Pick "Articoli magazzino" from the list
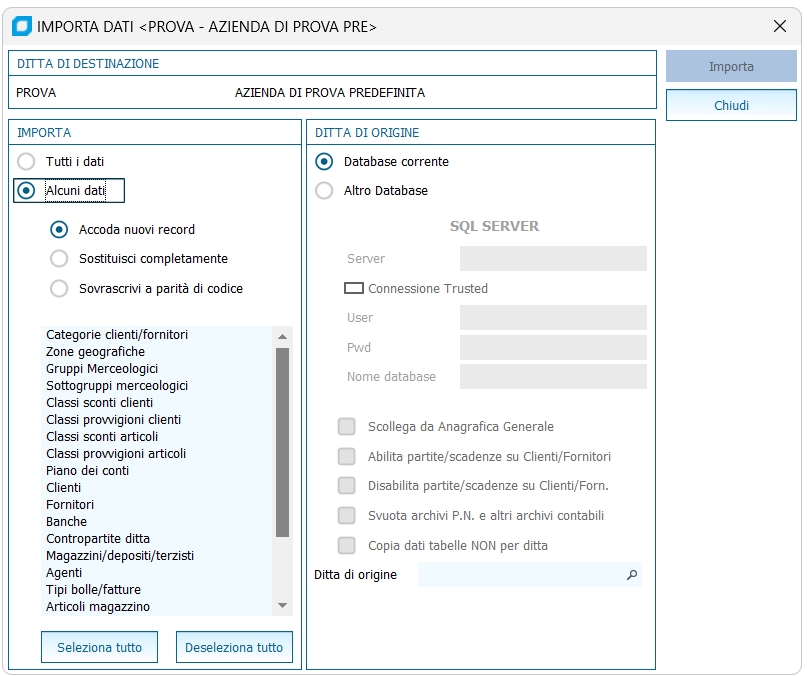This screenshot has height=676, width=807. tap(98, 607)
